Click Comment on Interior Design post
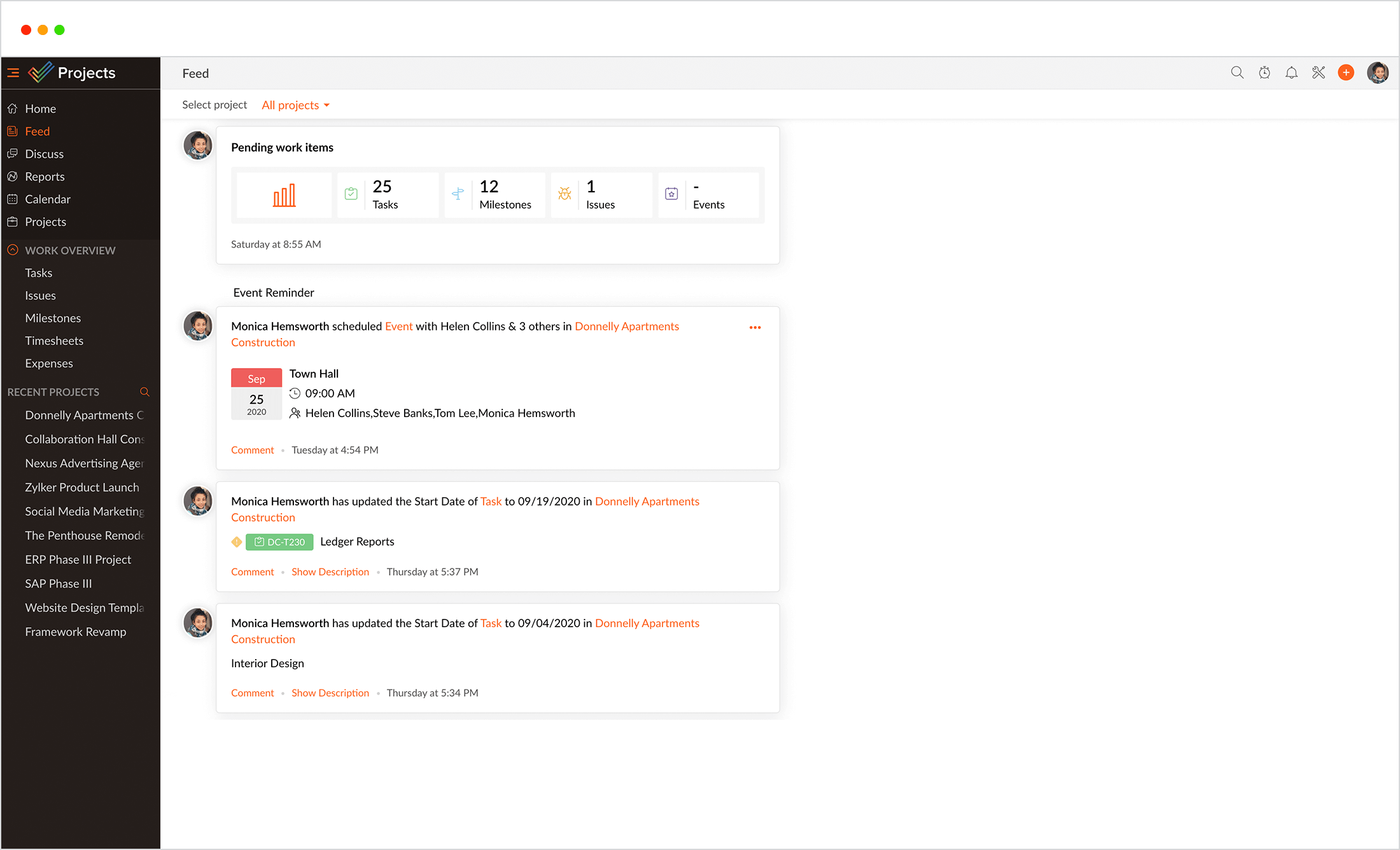Viewport: 1400px width, 850px height. tap(253, 693)
